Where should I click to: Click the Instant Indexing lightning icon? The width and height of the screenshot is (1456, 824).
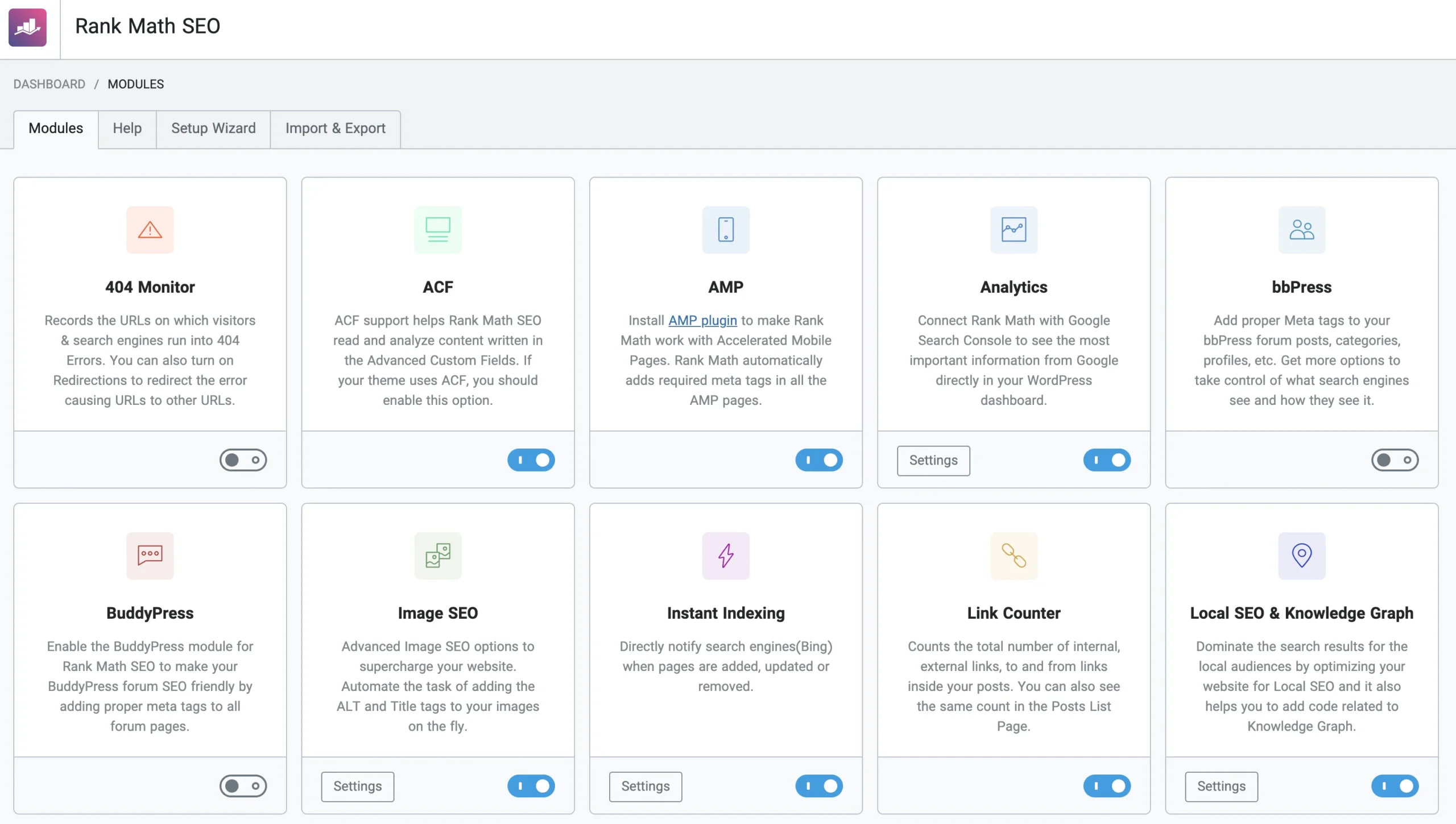726,556
